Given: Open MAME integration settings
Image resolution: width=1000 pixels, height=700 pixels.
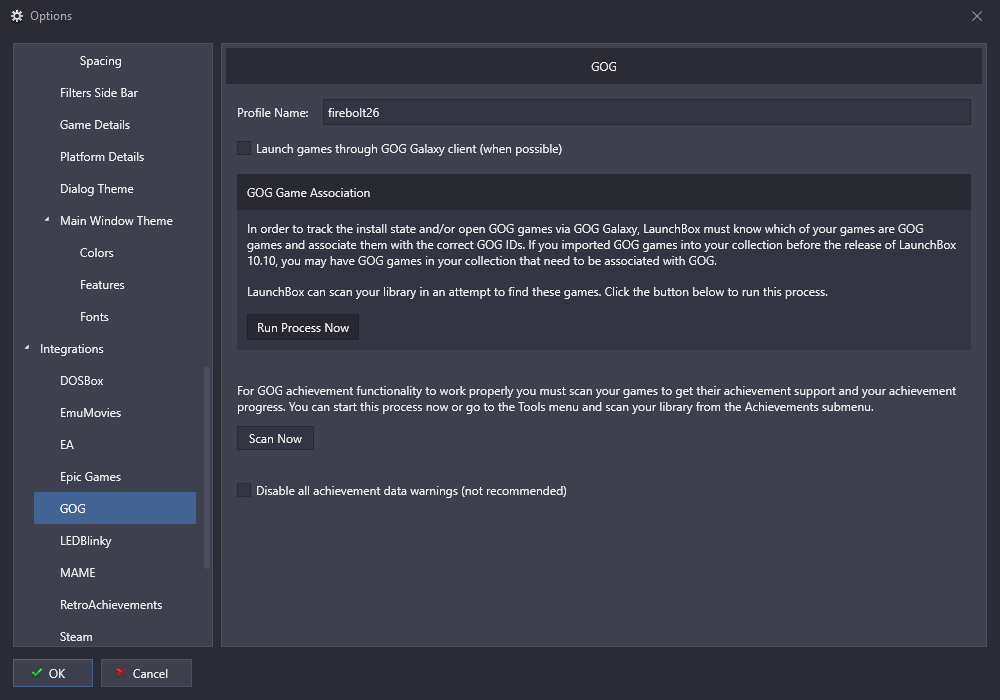Looking at the screenshot, I should [x=78, y=572].
